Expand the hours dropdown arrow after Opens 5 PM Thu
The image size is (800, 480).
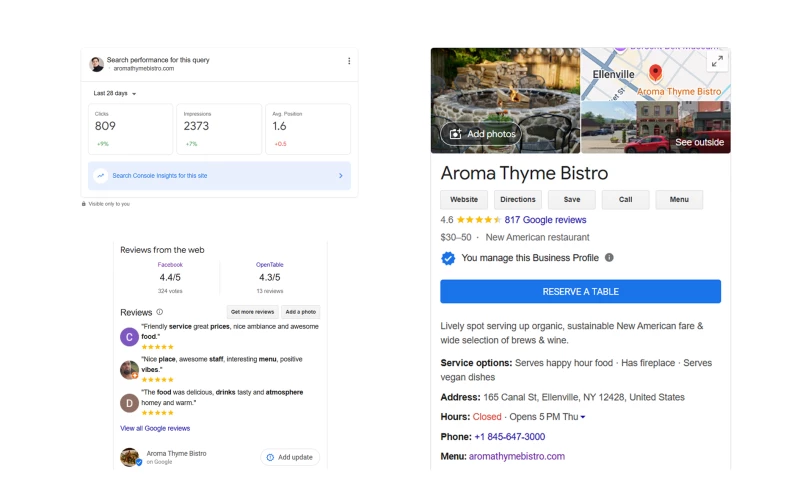(x=583, y=417)
